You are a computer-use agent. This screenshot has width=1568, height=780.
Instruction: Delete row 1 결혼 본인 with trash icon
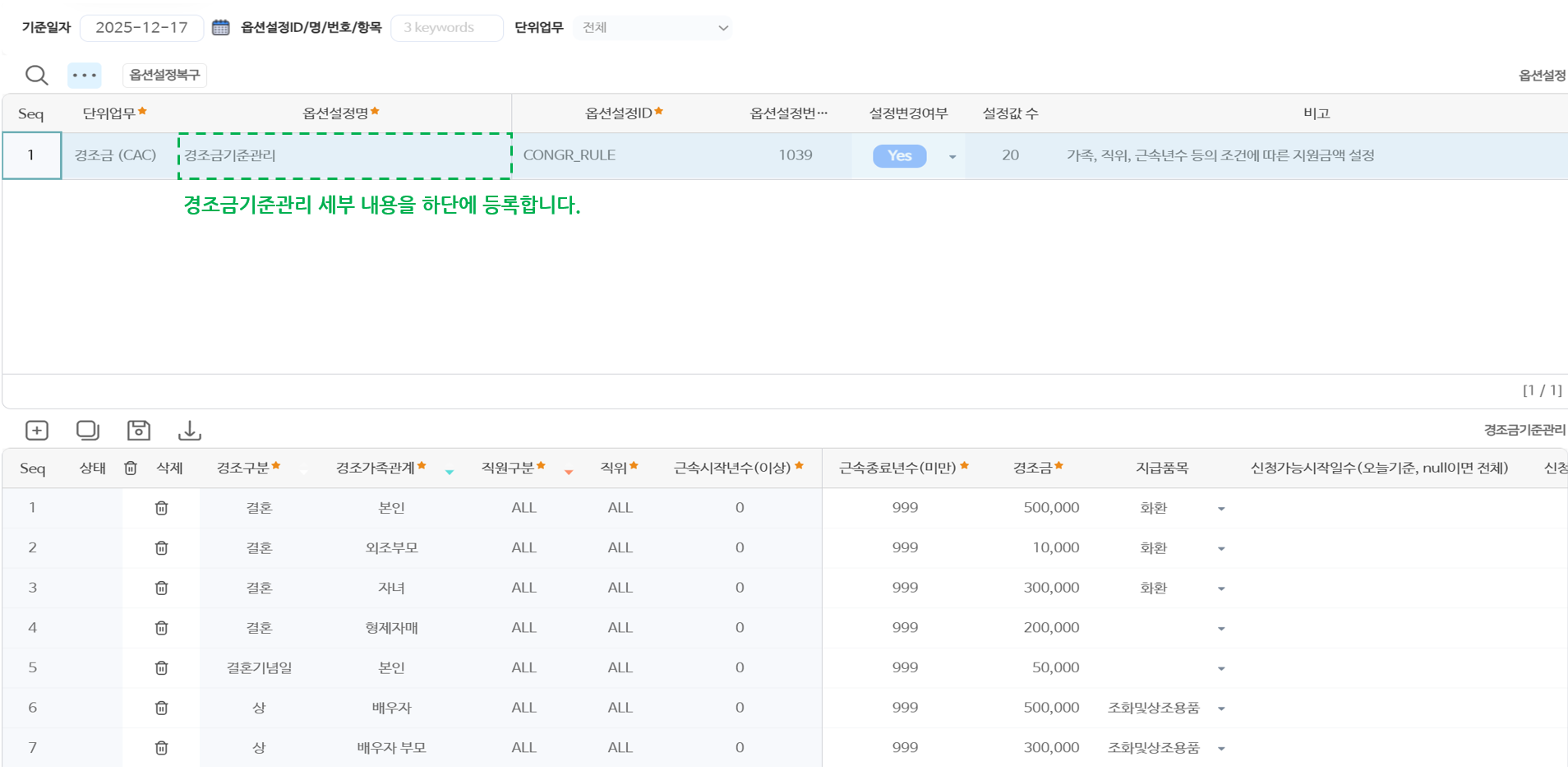click(162, 508)
